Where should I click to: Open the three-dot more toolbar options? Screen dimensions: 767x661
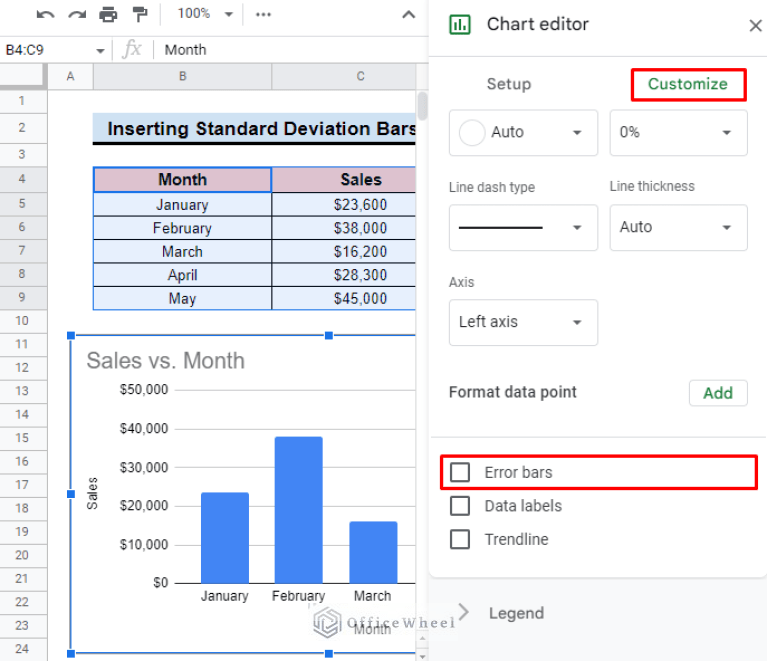point(263,15)
